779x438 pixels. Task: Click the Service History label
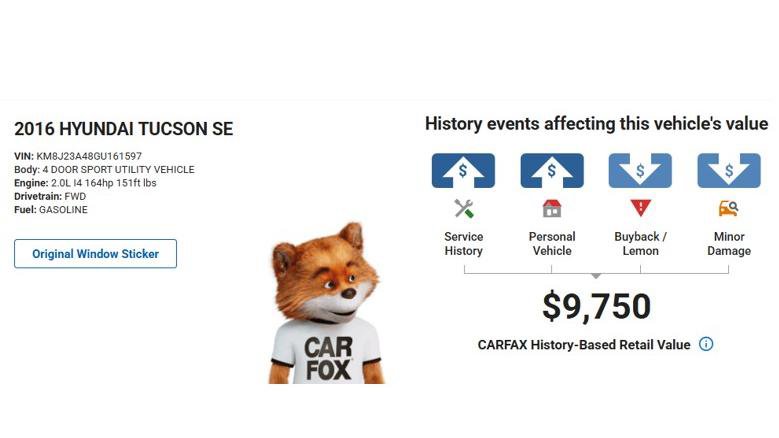coord(463,244)
